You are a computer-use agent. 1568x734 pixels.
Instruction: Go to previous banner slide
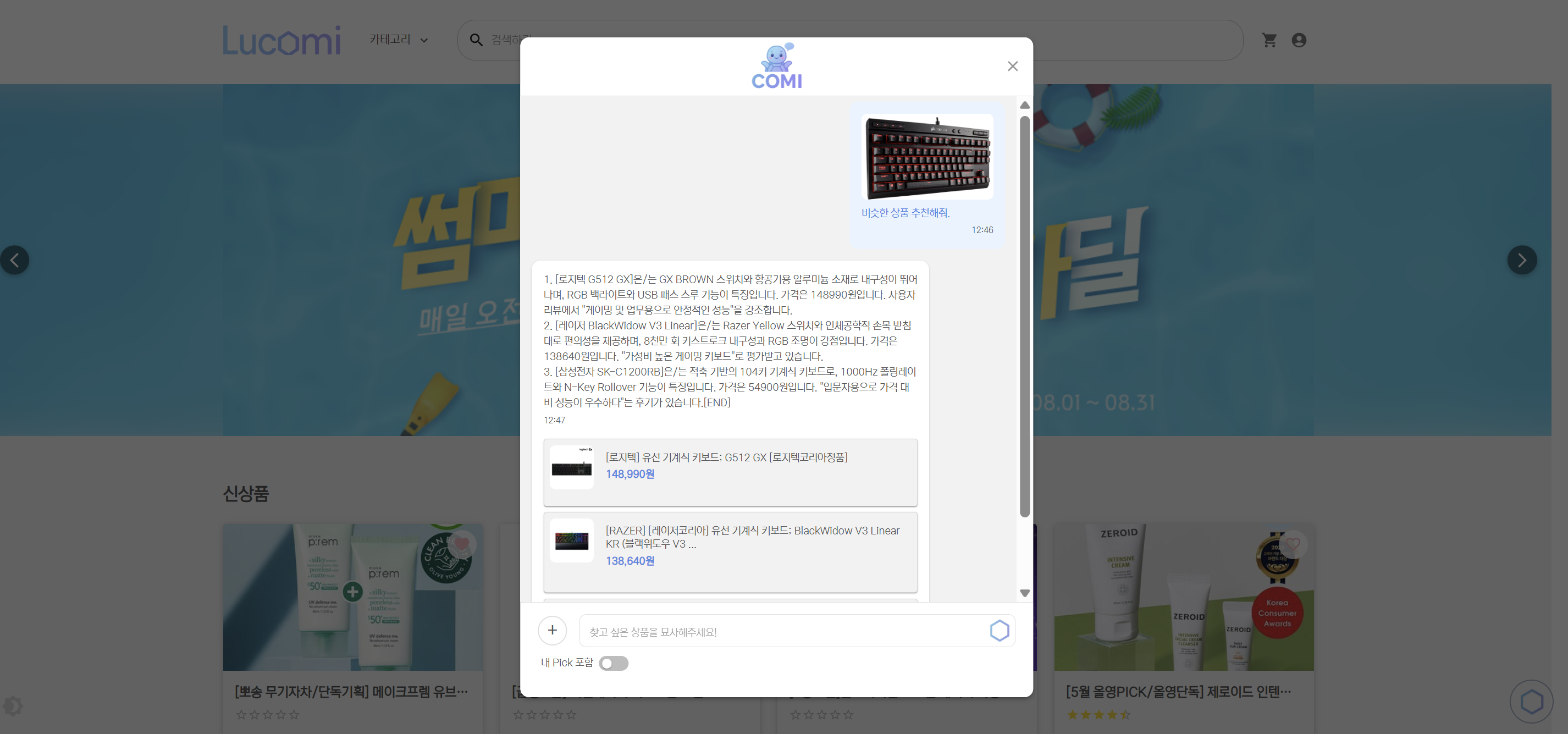tap(15, 261)
